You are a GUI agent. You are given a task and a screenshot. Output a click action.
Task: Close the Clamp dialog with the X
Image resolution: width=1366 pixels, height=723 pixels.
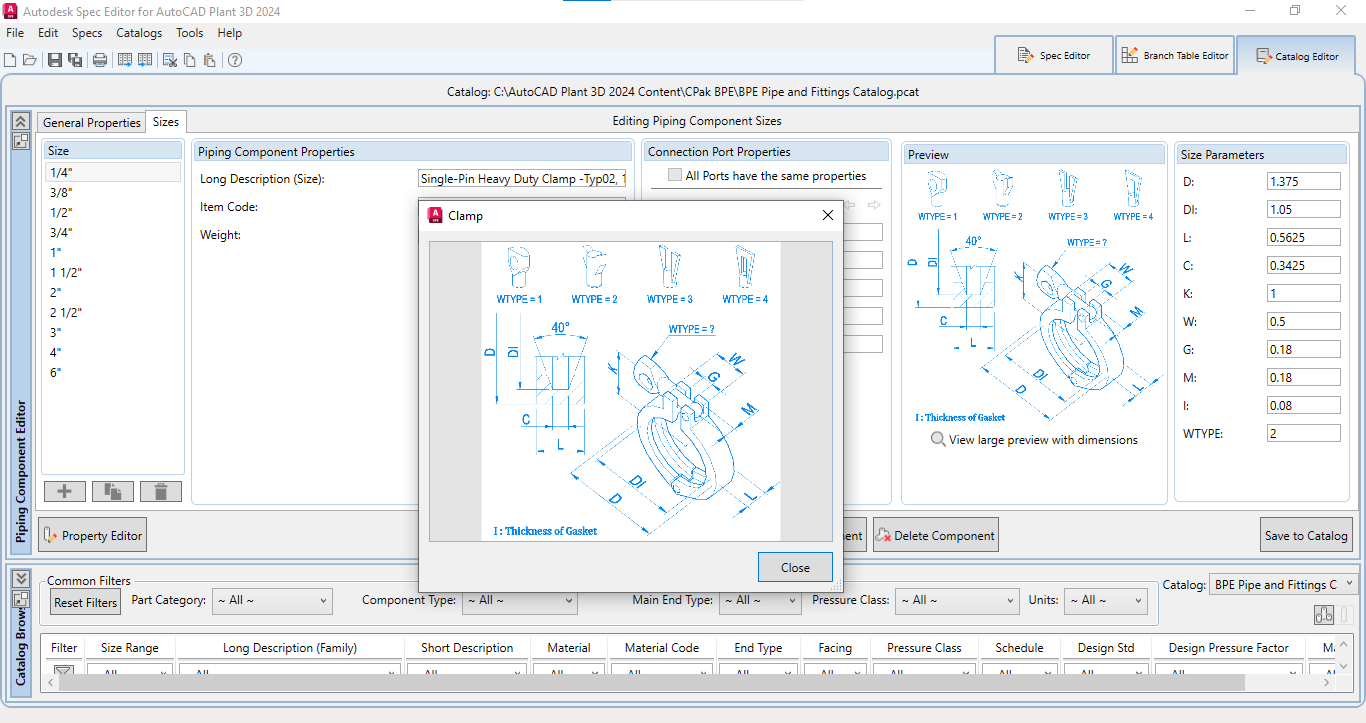(x=827, y=215)
